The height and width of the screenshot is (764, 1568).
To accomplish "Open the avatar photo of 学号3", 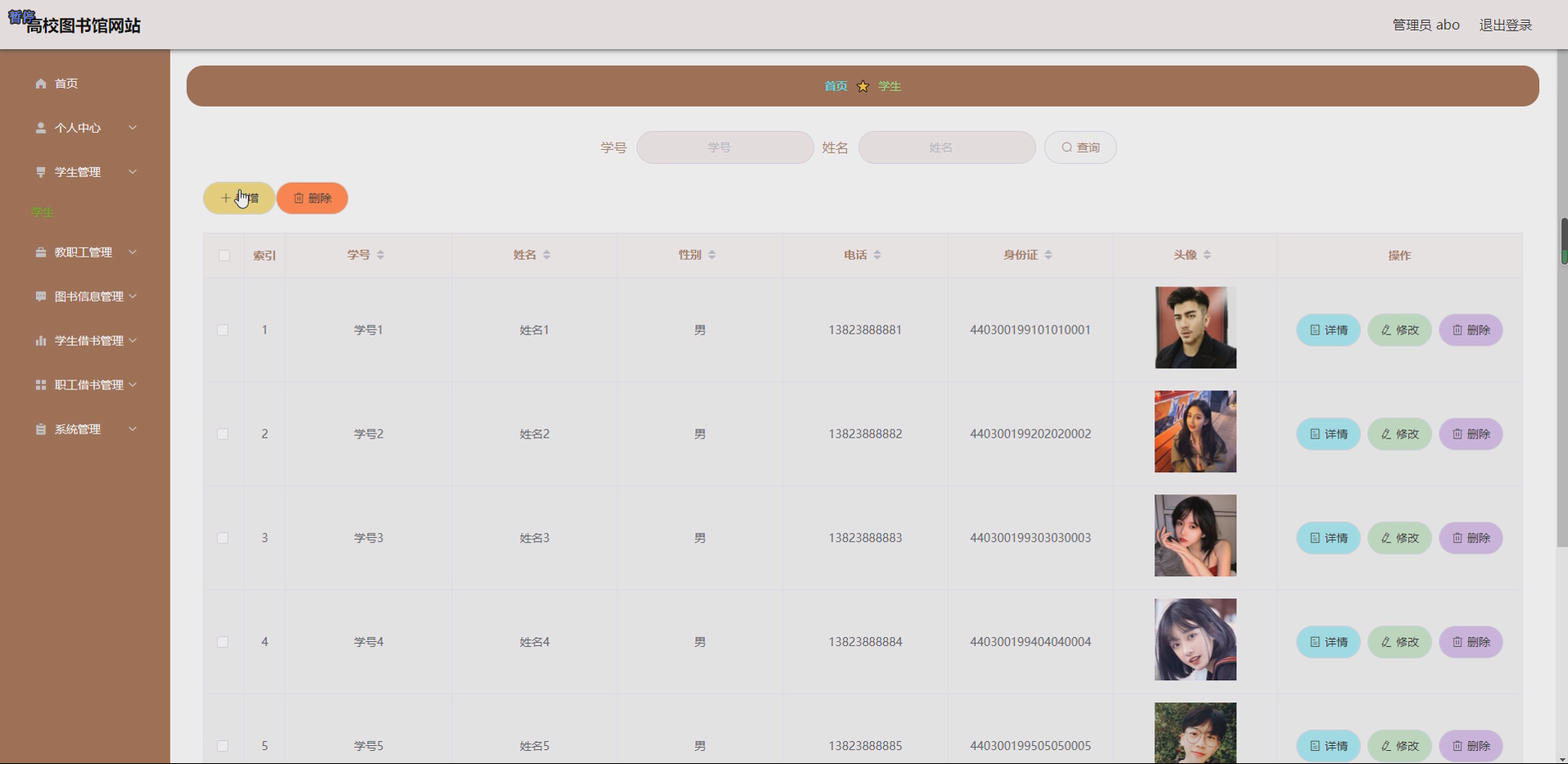I will [x=1195, y=536].
